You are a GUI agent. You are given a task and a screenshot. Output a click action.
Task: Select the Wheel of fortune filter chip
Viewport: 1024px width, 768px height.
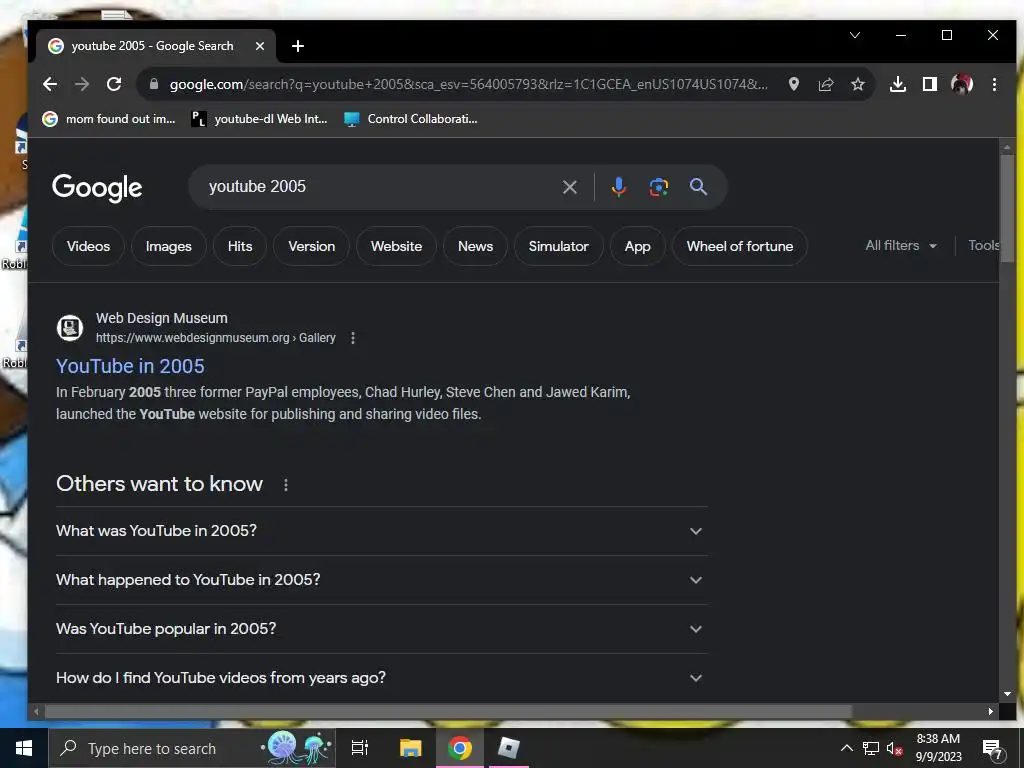click(740, 246)
